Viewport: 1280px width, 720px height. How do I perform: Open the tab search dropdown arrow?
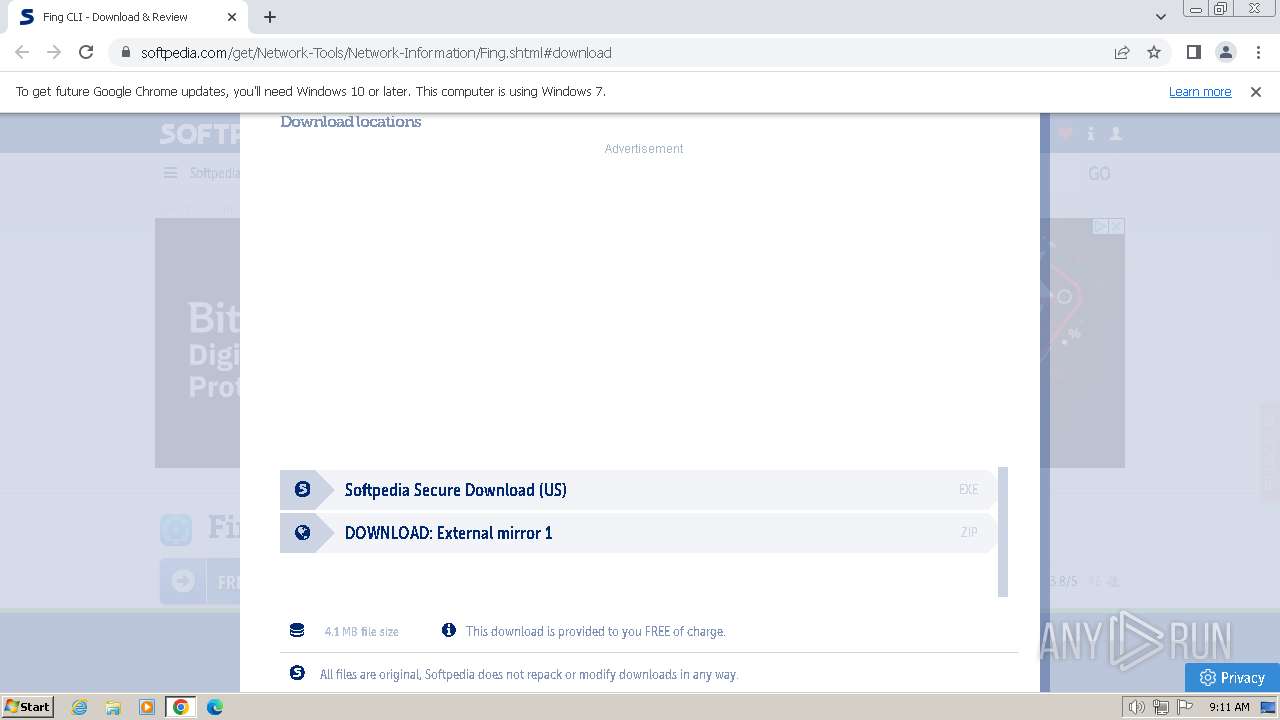(1161, 17)
